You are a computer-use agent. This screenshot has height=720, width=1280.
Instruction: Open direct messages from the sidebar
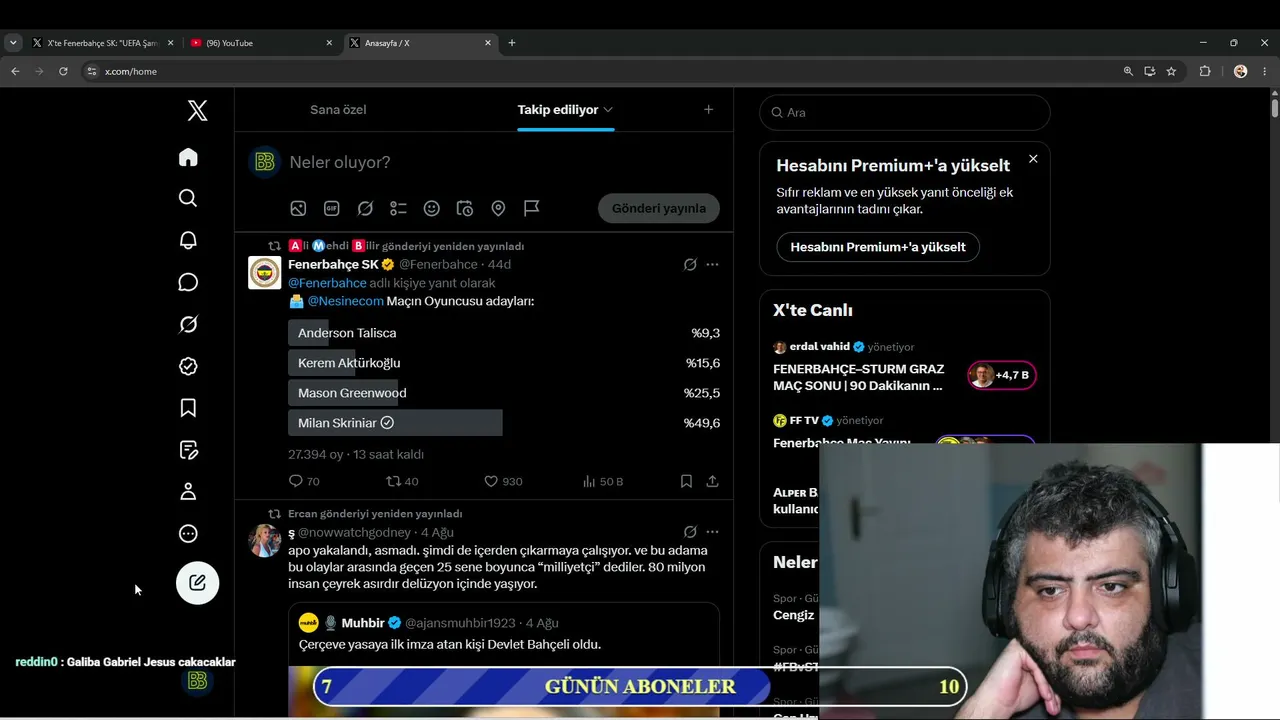point(188,282)
